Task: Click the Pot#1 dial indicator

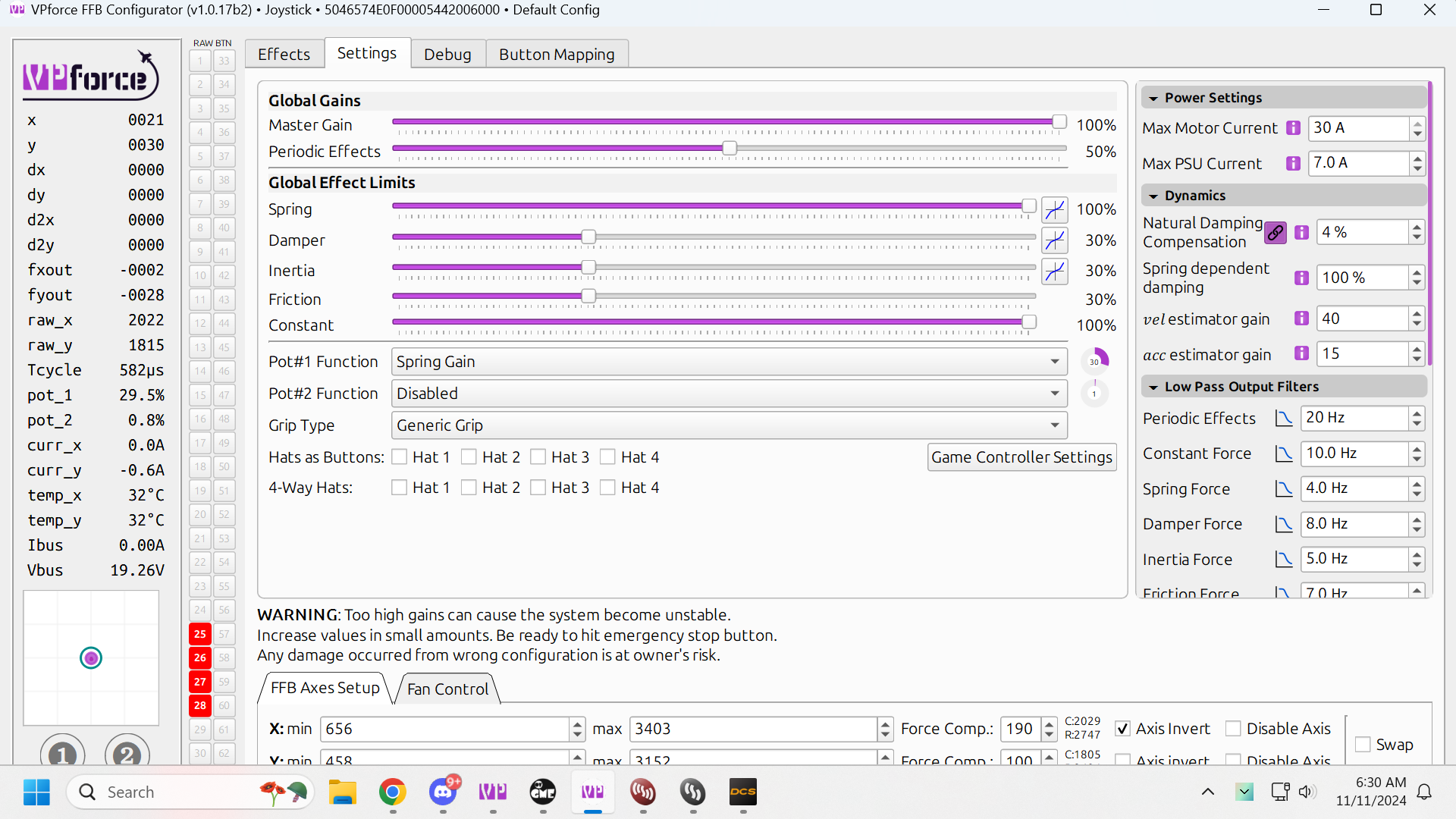Action: coord(1094,362)
